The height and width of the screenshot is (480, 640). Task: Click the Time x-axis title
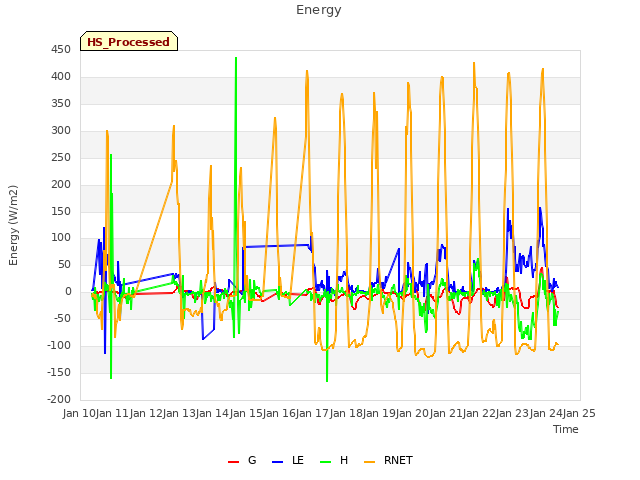[566, 429]
